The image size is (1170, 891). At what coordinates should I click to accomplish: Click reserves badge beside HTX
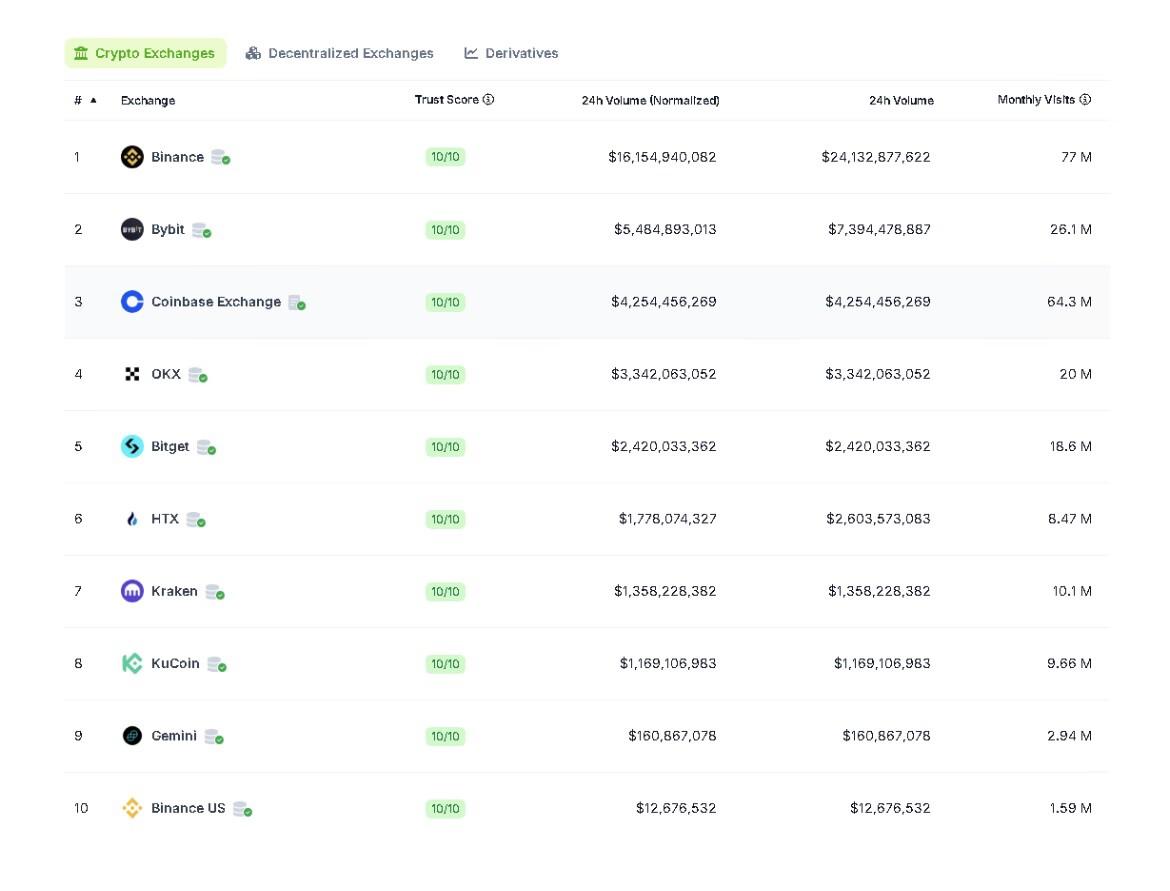(196, 520)
